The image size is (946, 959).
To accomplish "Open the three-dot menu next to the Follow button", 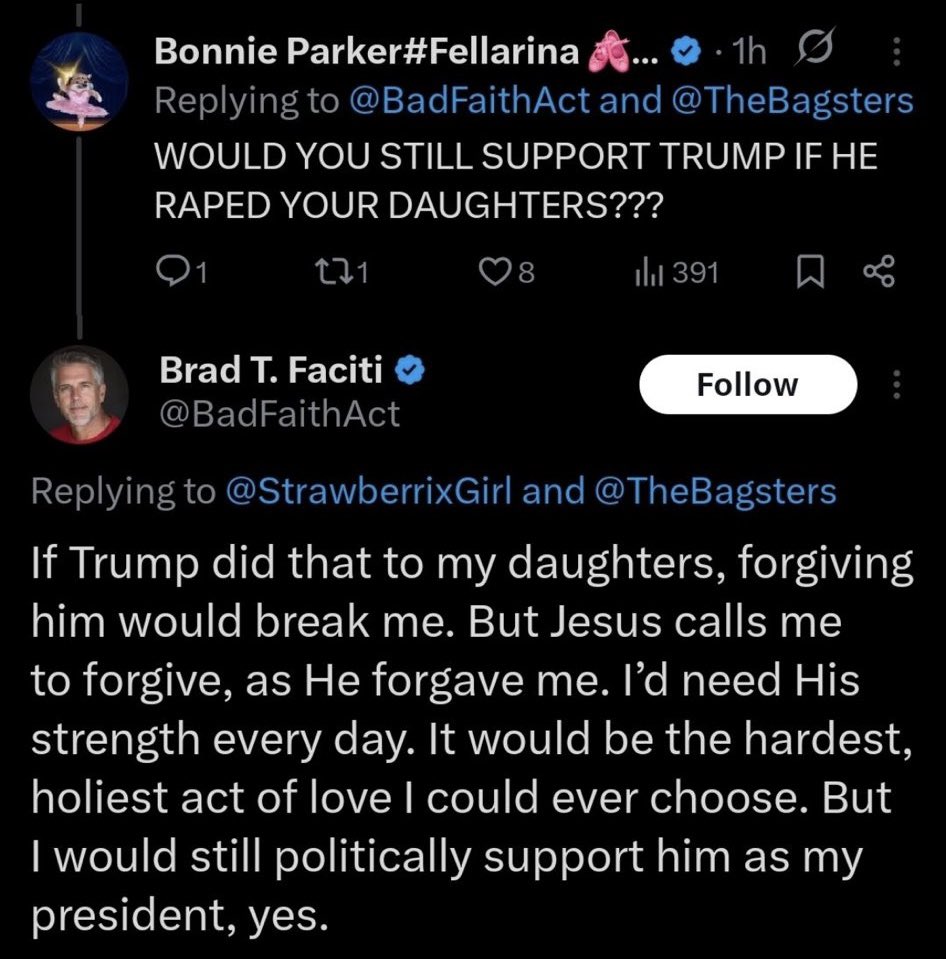I will [896, 384].
